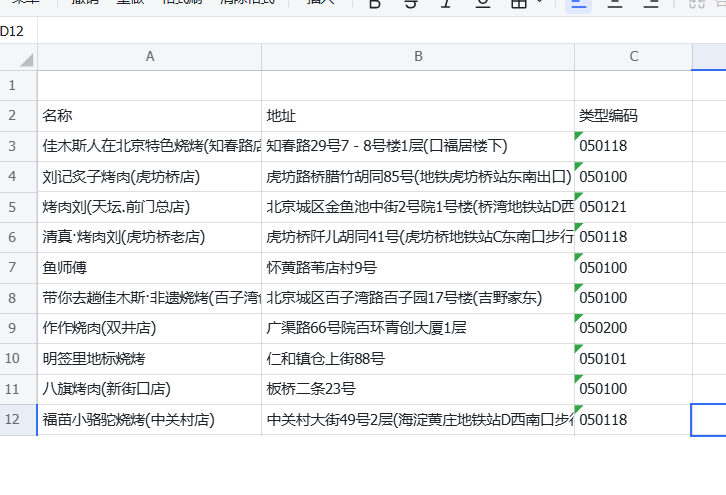Viewport: 726px width, 495px height.
Task: Select cell 八旗烤肉(新街口店)
Action: coord(150,389)
